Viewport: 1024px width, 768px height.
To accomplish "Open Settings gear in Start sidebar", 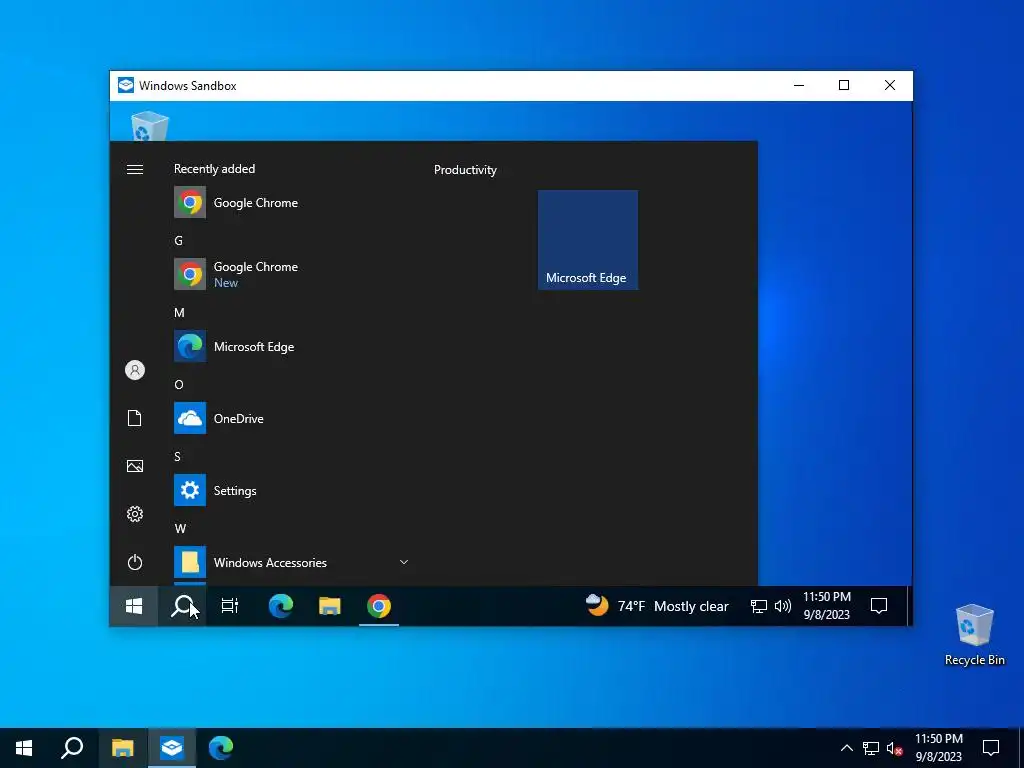I will click(x=135, y=514).
